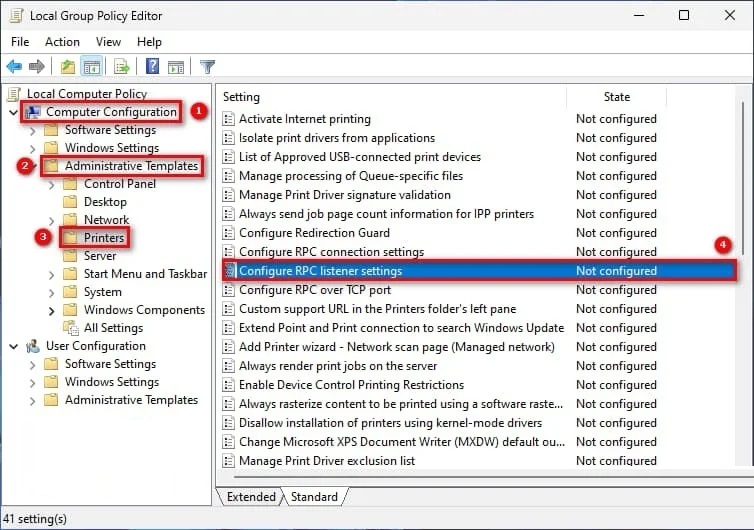Select the Printers folder in the tree

tap(104, 238)
